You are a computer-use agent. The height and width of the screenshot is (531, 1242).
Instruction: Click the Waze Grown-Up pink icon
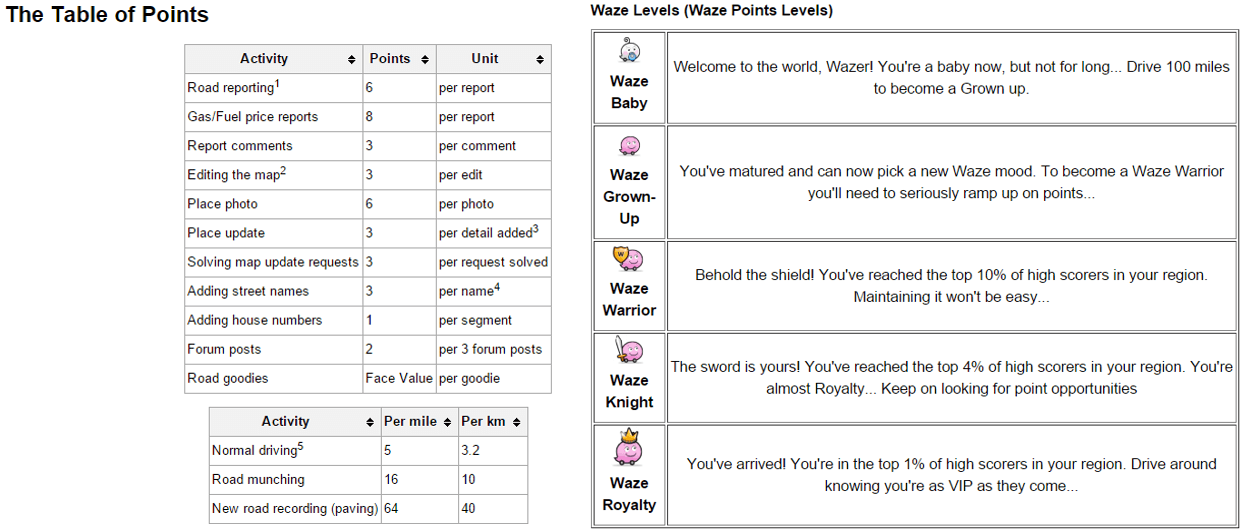[x=629, y=146]
